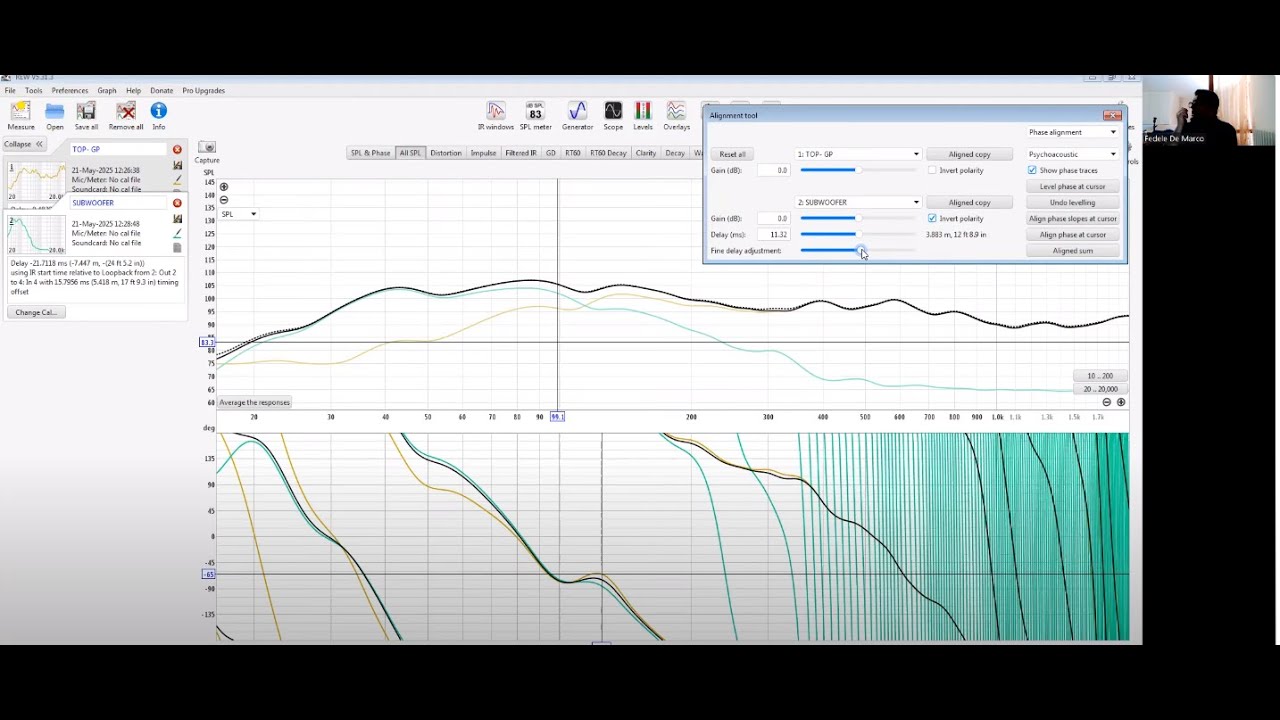
Task: Click Aligned copy for SUBWOOFER
Action: click(x=969, y=203)
